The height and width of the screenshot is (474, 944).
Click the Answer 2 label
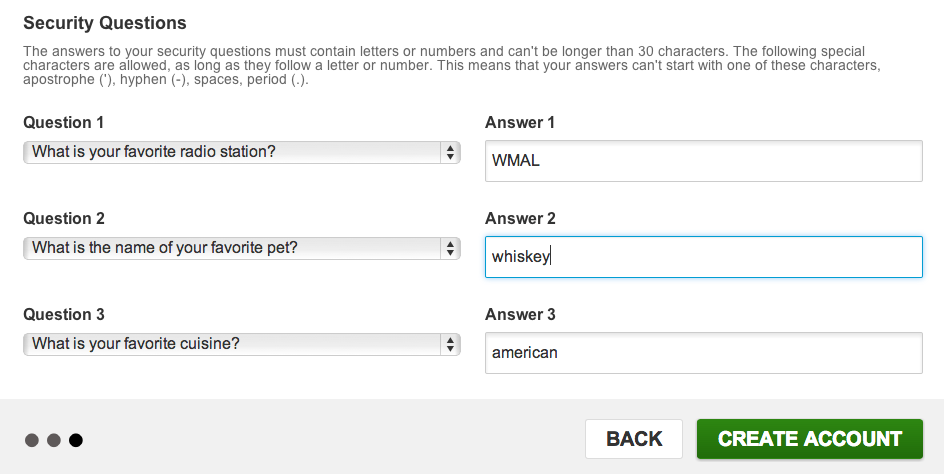click(520, 219)
